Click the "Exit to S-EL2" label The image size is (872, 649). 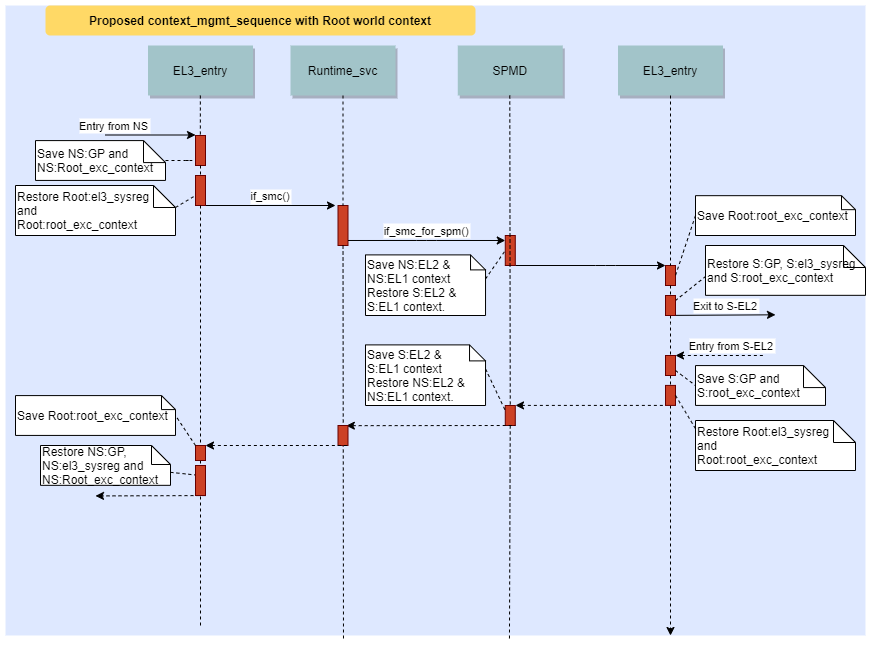(724, 304)
